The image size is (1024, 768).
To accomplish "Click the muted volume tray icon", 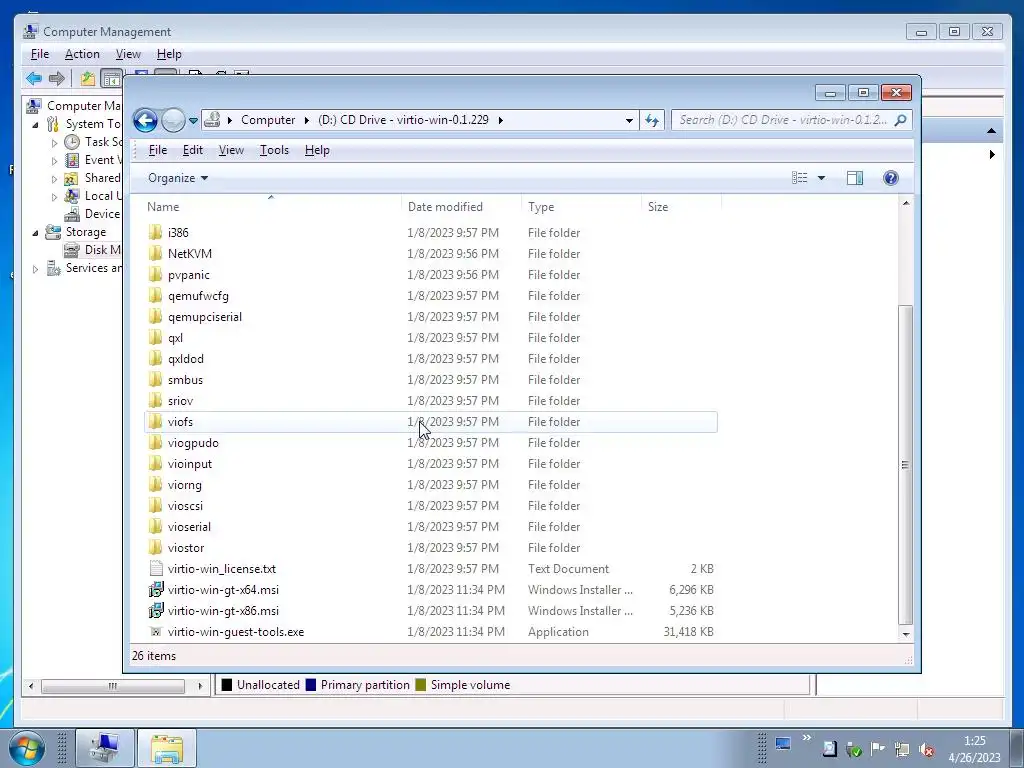I will (925, 749).
